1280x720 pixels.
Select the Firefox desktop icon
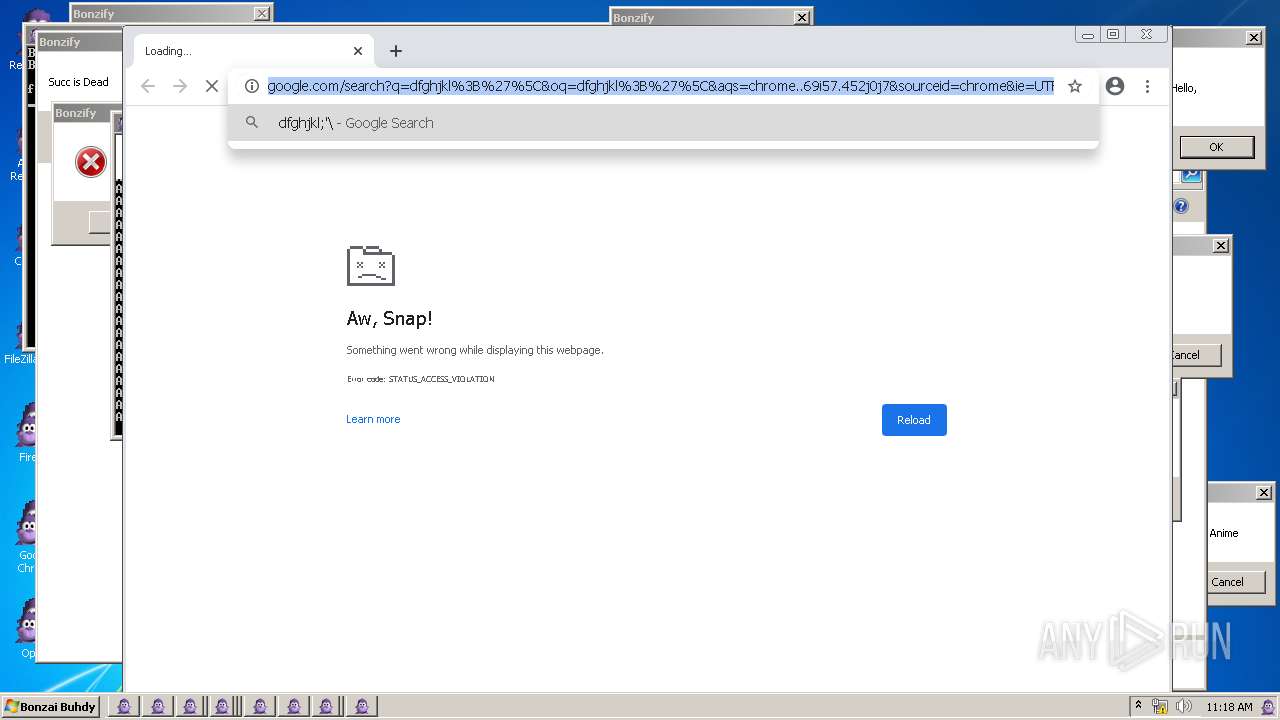tap(26, 432)
